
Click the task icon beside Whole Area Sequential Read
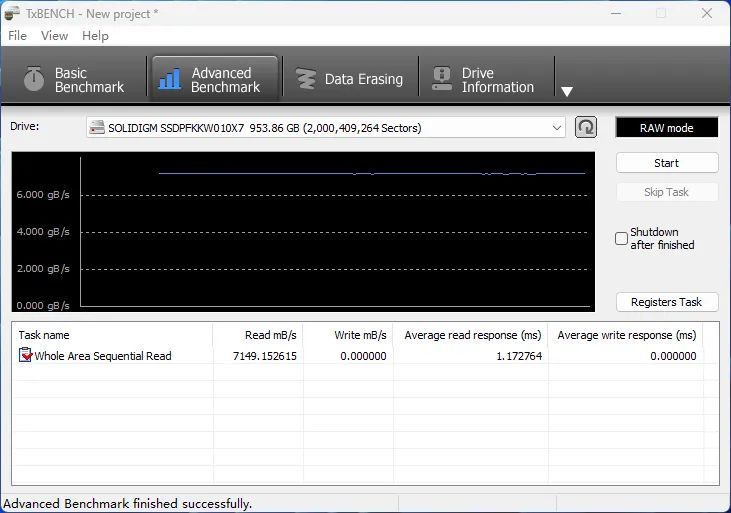coord(25,355)
